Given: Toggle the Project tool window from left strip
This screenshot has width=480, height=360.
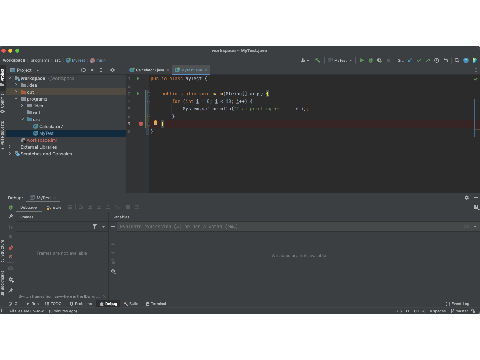Looking at the screenshot, I should (3, 77).
